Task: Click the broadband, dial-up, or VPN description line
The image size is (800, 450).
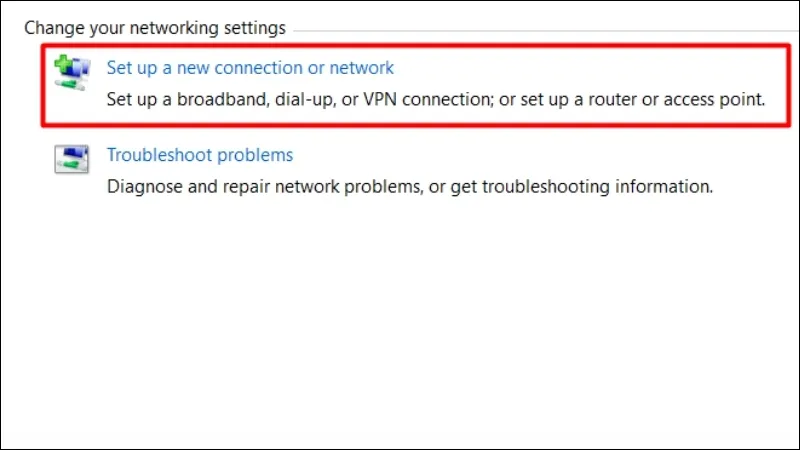Action: click(435, 100)
